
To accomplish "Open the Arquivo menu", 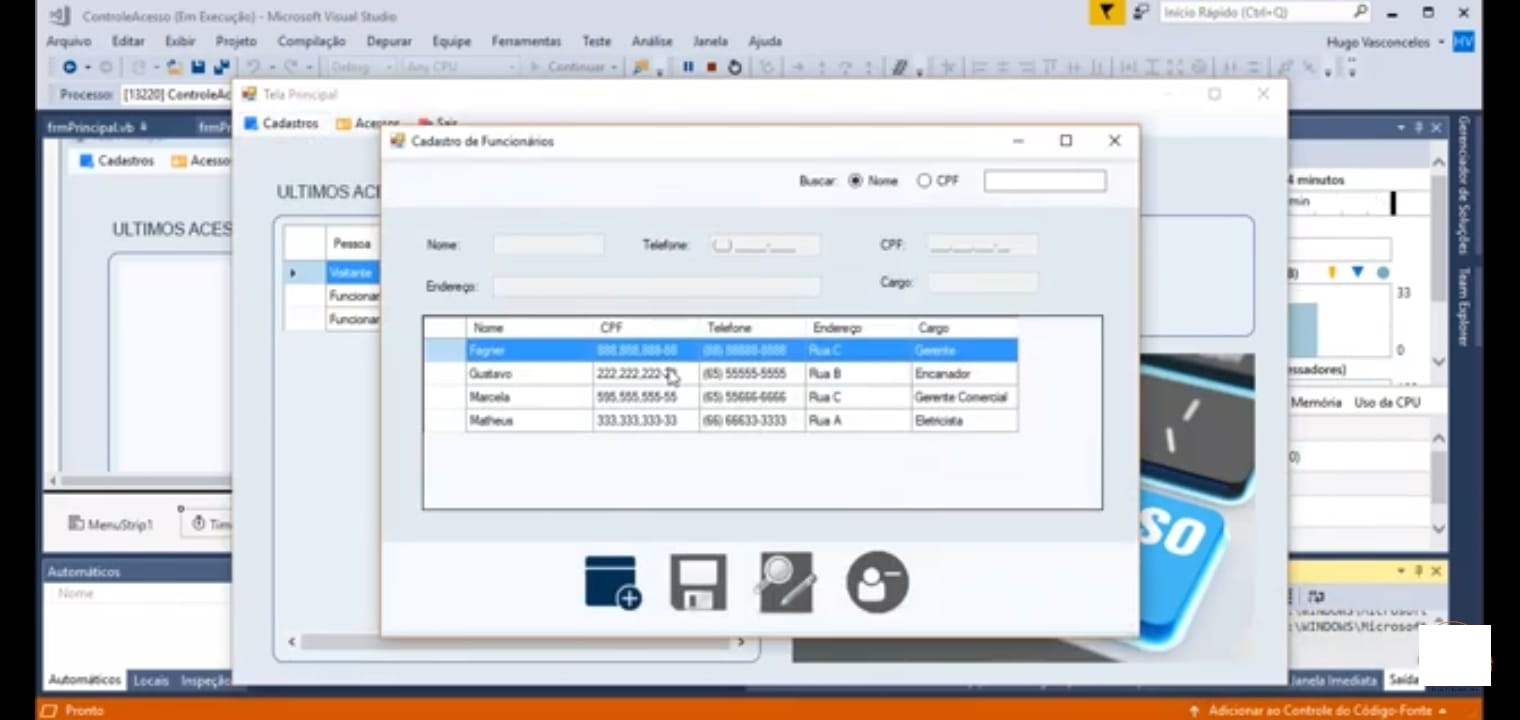I will click(69, 41).
